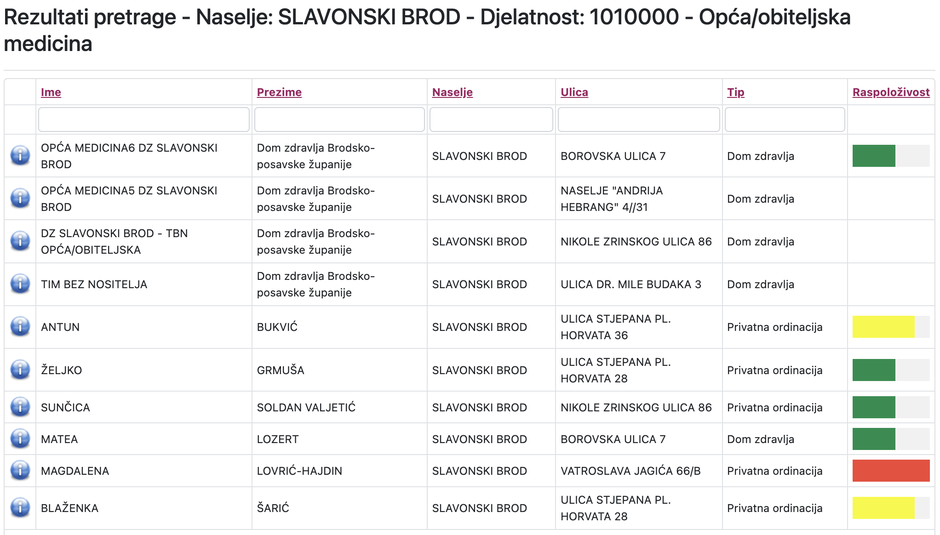Focus the Prezime filter text box
This screenshot has width=940, height=535.
[339, 119]
